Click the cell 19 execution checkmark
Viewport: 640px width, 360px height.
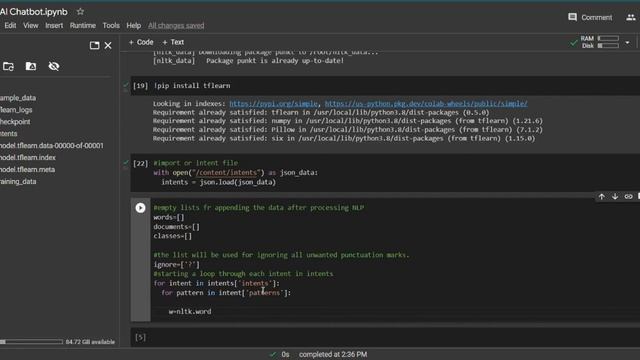tap(126, 85)
